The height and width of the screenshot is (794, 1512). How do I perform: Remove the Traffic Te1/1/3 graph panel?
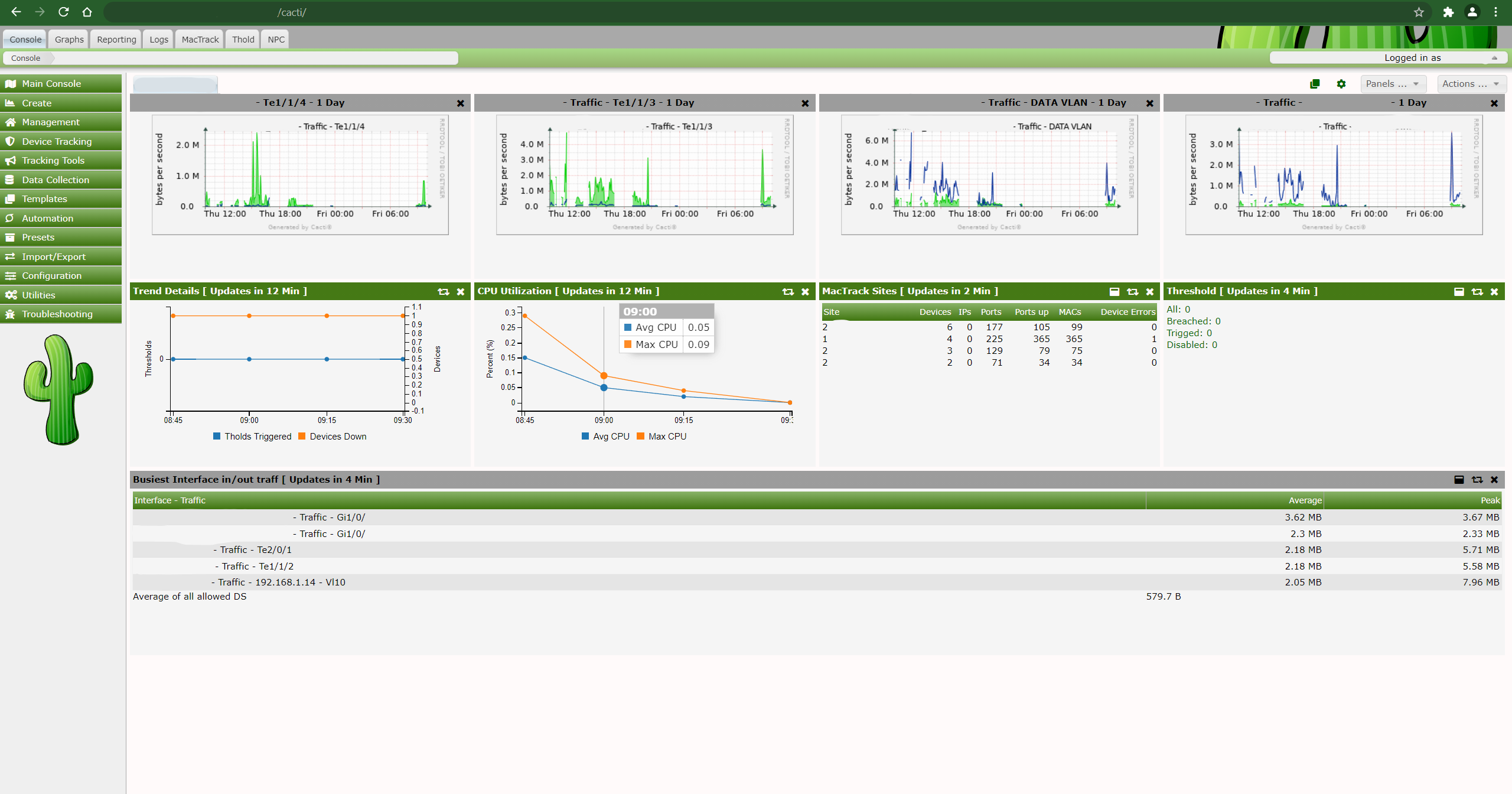pyautogui.click(x=805, y=103)
